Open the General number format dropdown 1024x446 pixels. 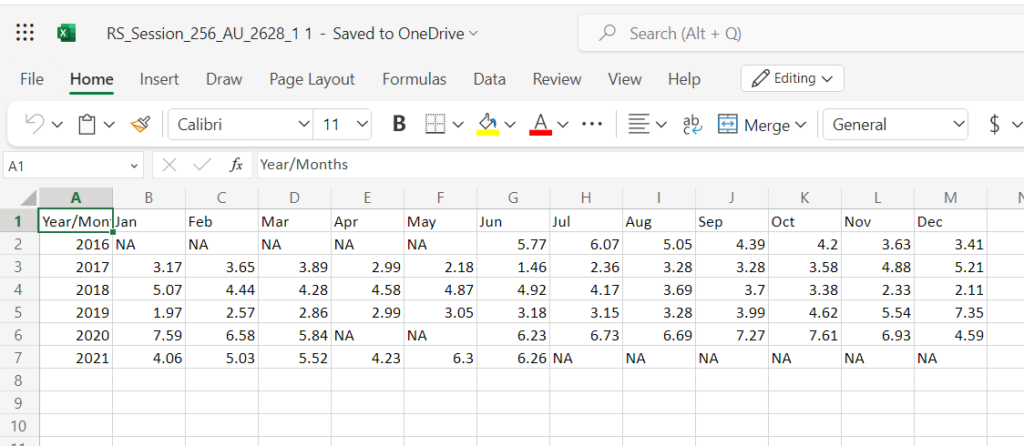(x=895, y=124)
